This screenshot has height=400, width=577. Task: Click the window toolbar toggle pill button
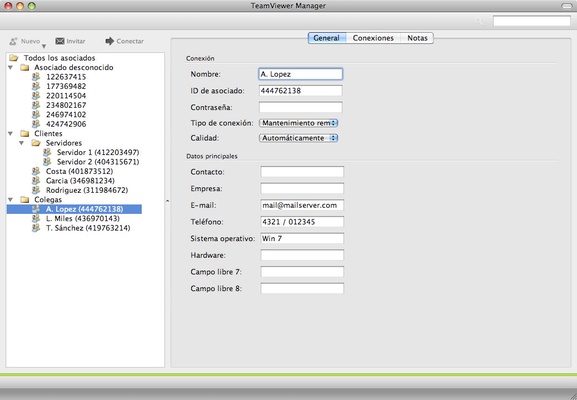(567, 6)
